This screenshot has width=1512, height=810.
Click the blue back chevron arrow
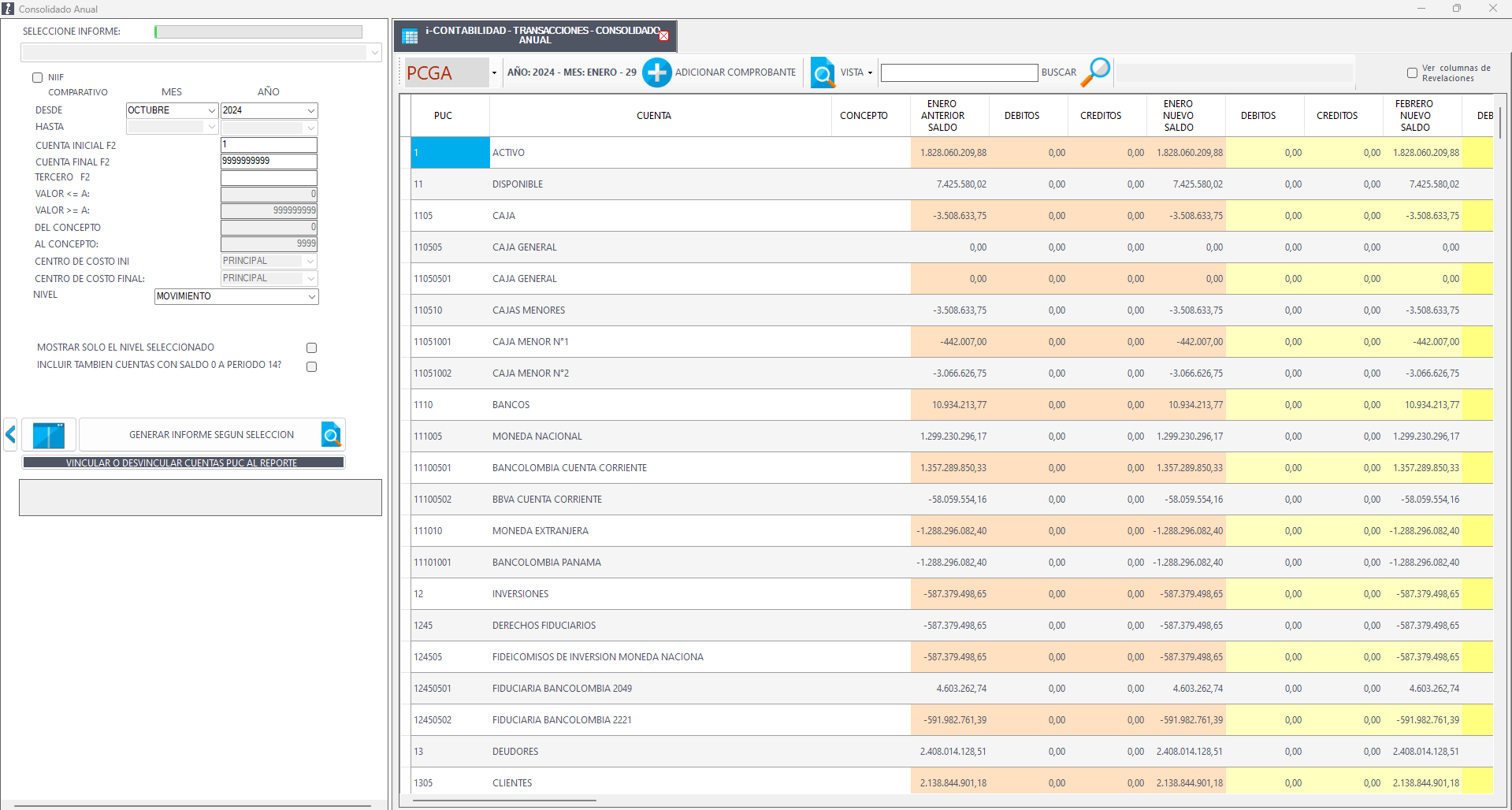pos(10,434)
